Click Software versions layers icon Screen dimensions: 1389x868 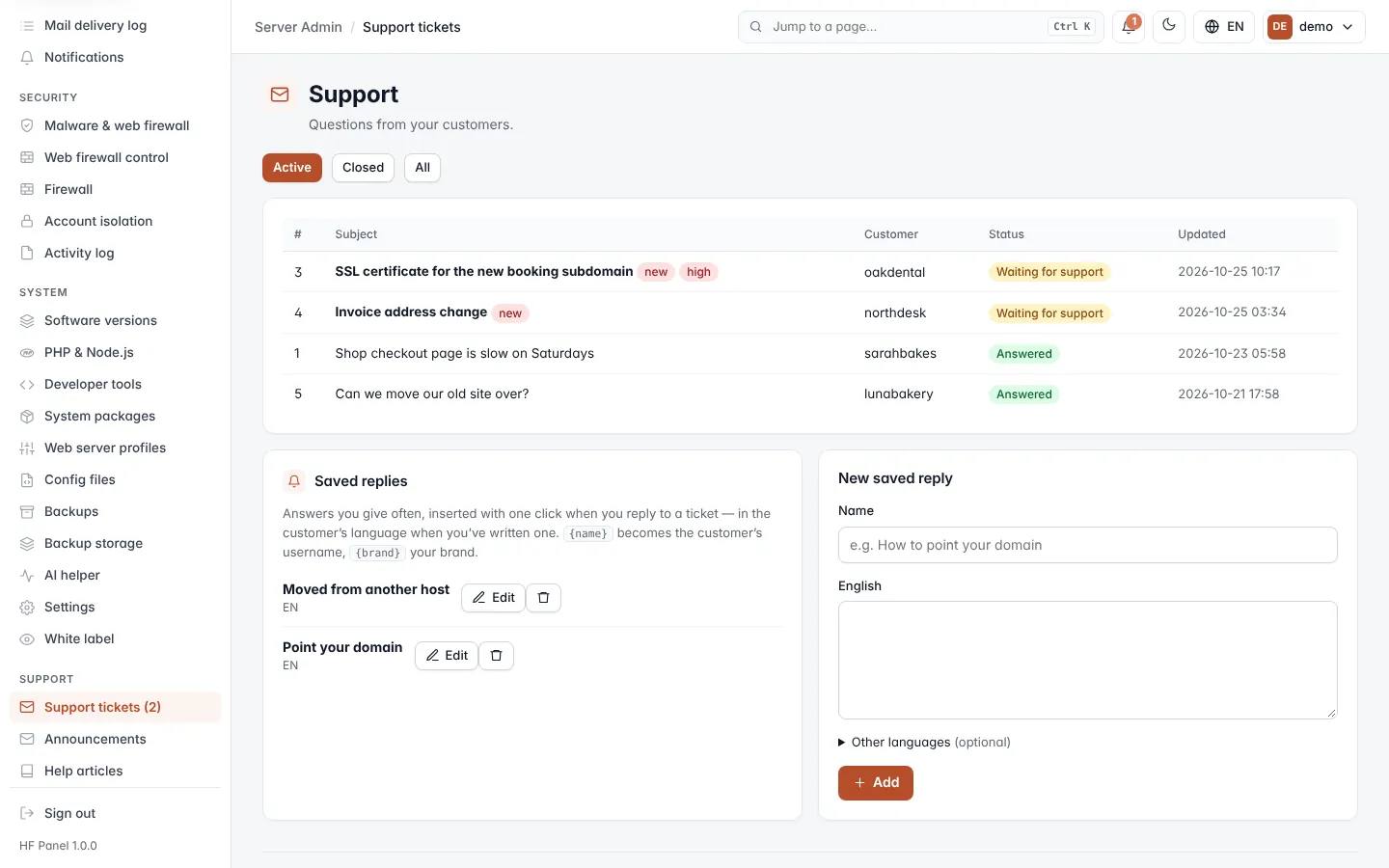(27, 320)
